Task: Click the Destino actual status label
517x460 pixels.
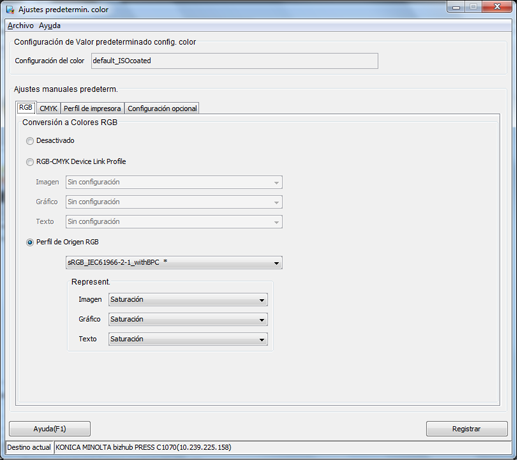Action: click(x=29, y=447)
